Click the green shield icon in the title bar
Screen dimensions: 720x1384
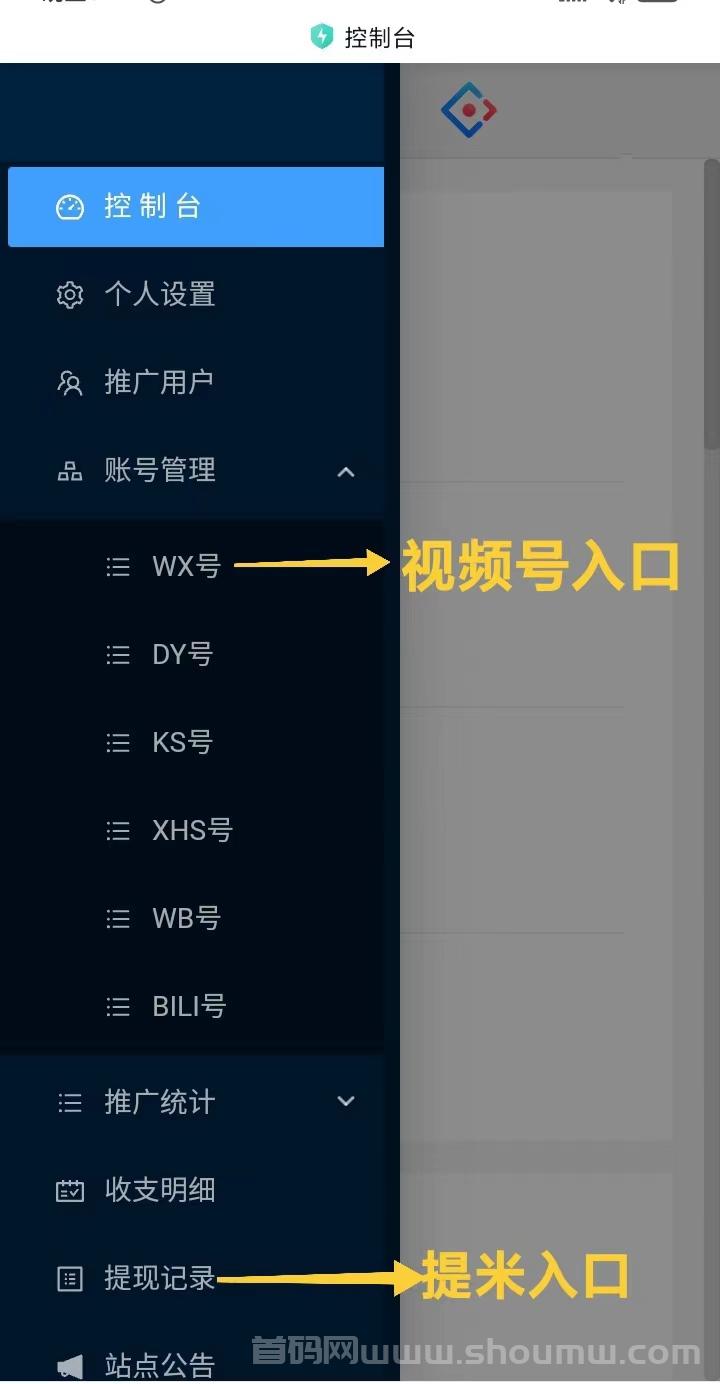(x=321, y=37)
